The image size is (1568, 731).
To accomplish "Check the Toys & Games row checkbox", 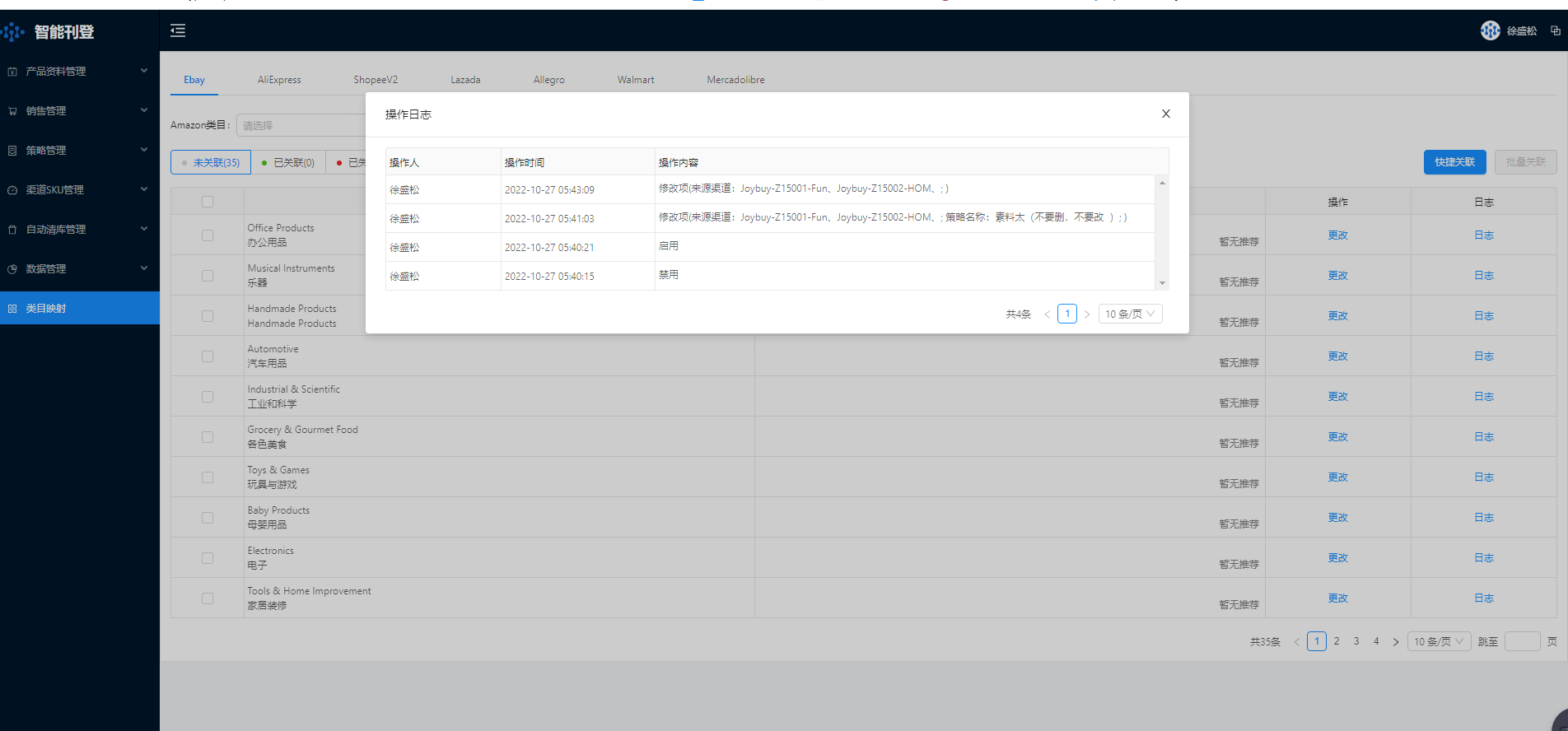I will pos(208,477).
